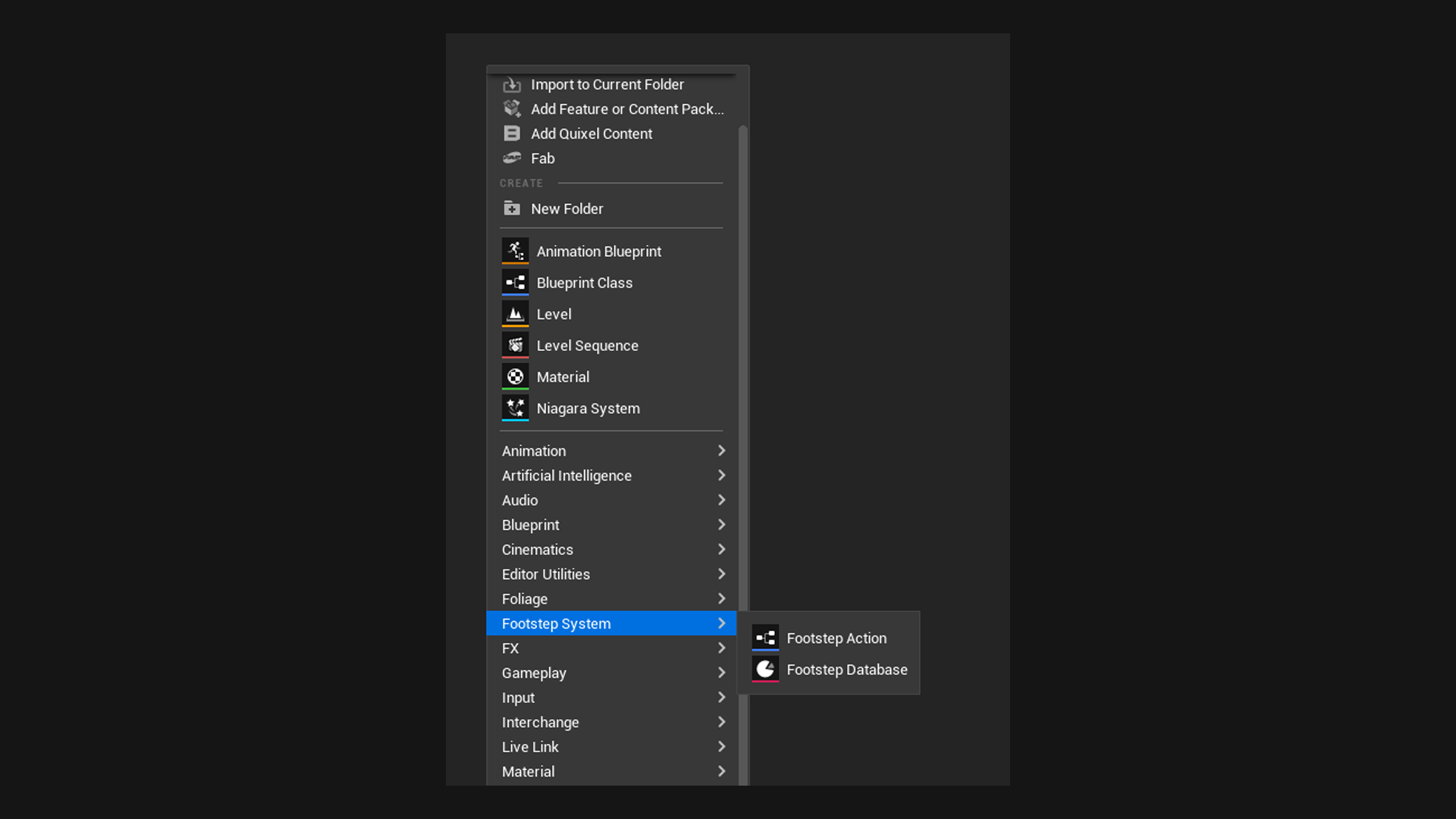Image resolution: width=1456 pixels, height=819 pixels.
Task: Click the Material sphere icon in Create list
Action: point(515,377)
